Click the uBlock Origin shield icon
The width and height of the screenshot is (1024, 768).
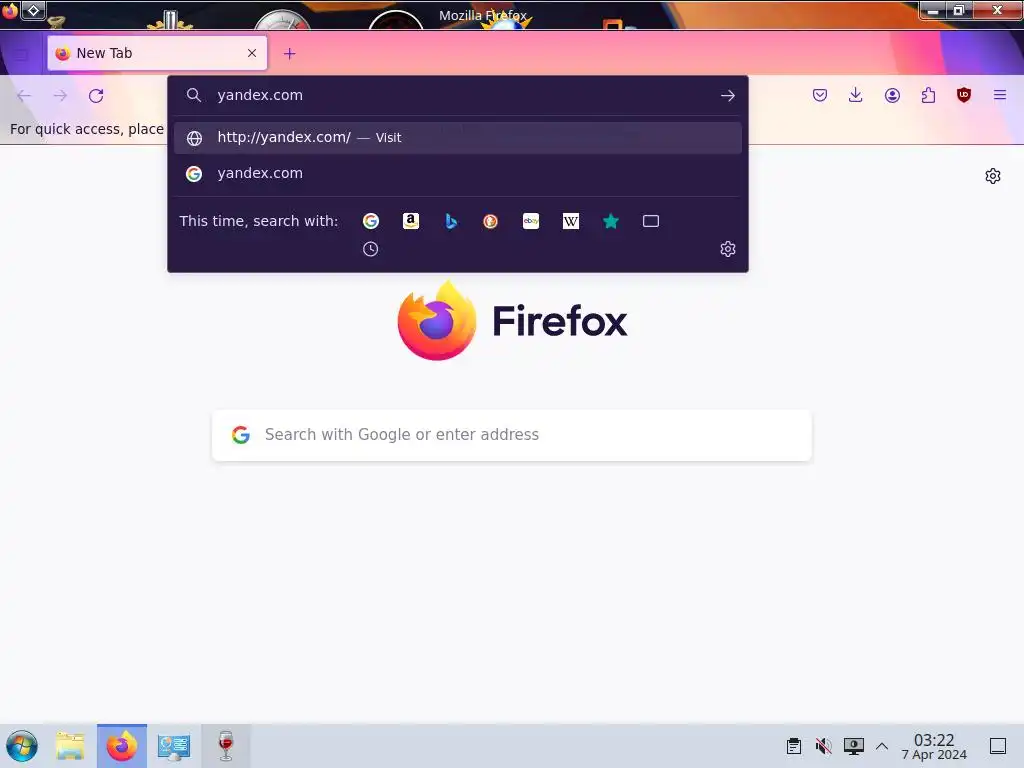click(x=964, y=95)
